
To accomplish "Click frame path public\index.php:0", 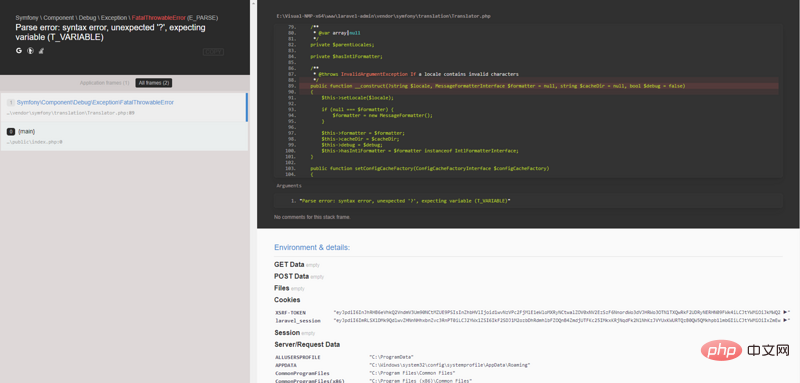I will (34, 142).
